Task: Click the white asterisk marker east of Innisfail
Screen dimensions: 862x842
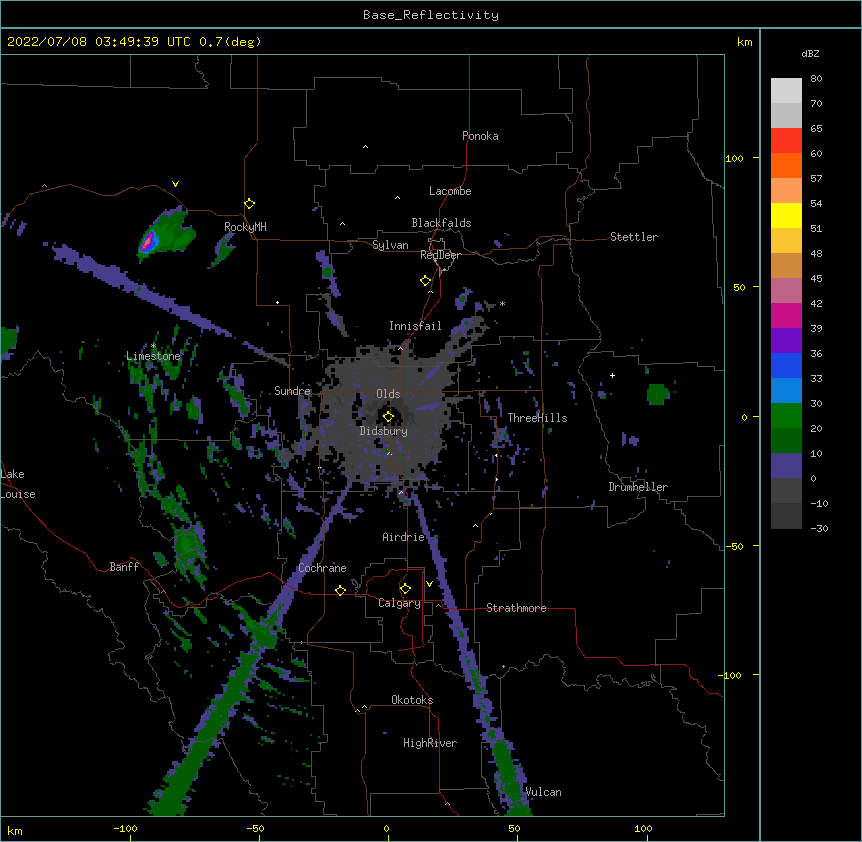Action: (502, 304)
